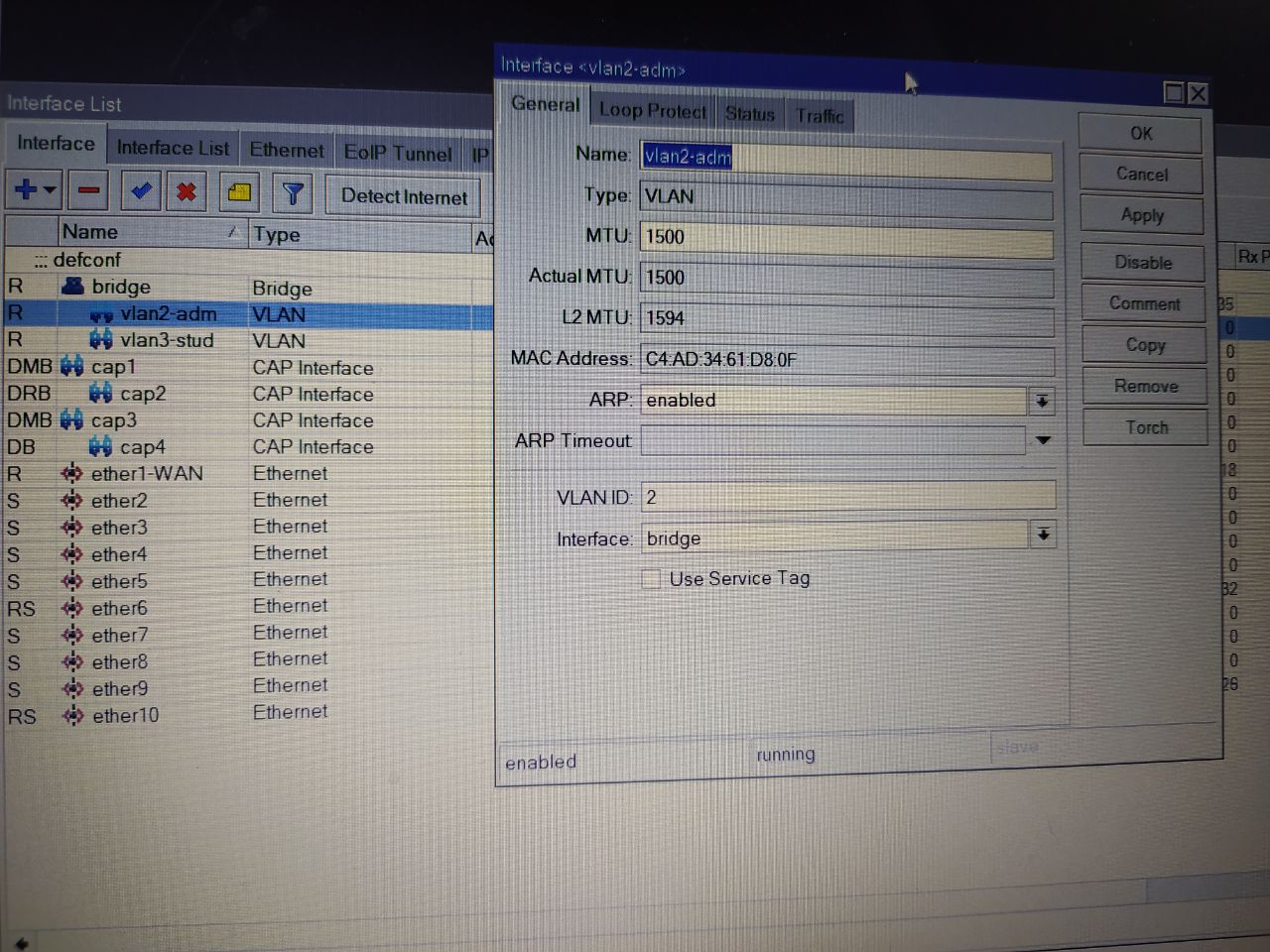This screenshot has width=1270, height=952.
Task: Click the cap2 wireless icon
Action: (x=101, y=394)
